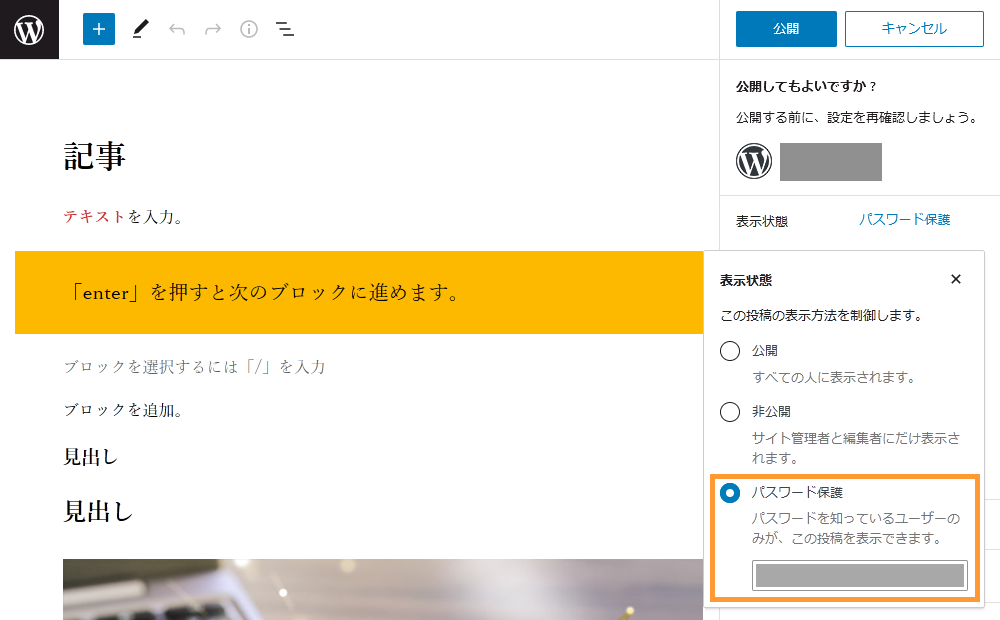Screen dimensions: 1000x620
Task: Open the document overview list icon
Action: (x=285, y=29)
